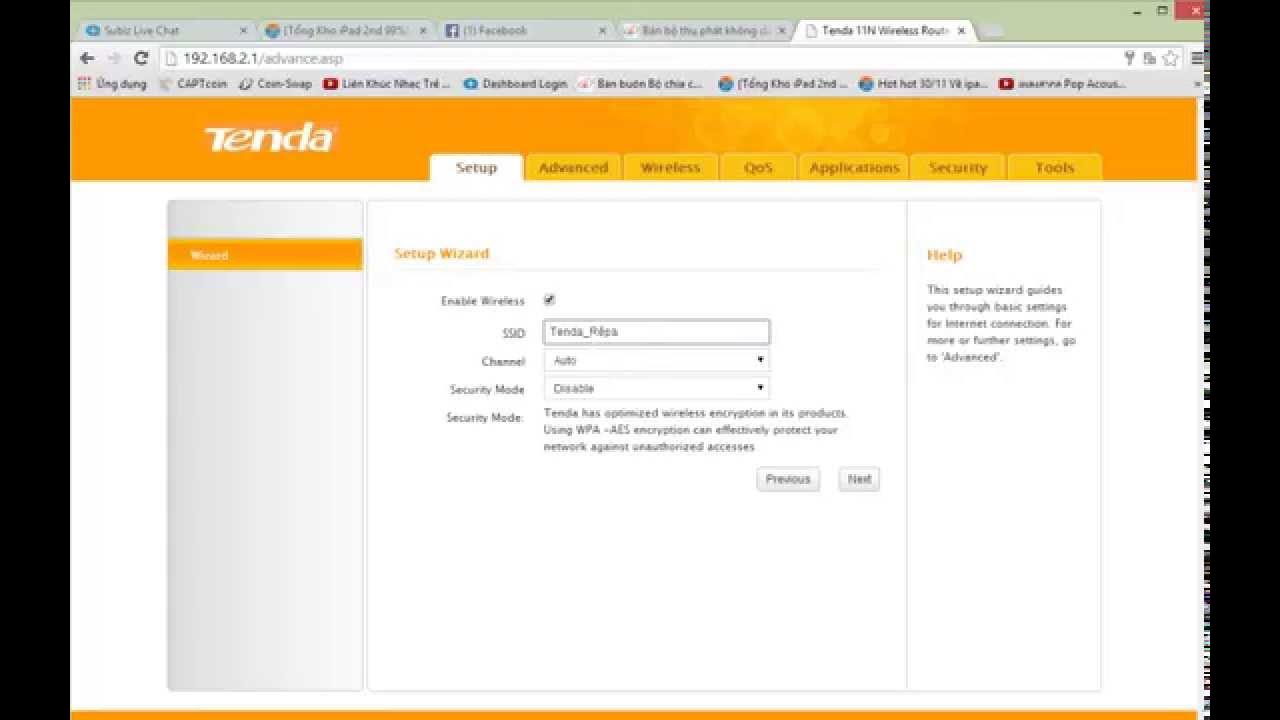Switch to Tổng Kho iPad 2nd browser tab
Screen dimensions: 1280x720
(x=345, y=31)
